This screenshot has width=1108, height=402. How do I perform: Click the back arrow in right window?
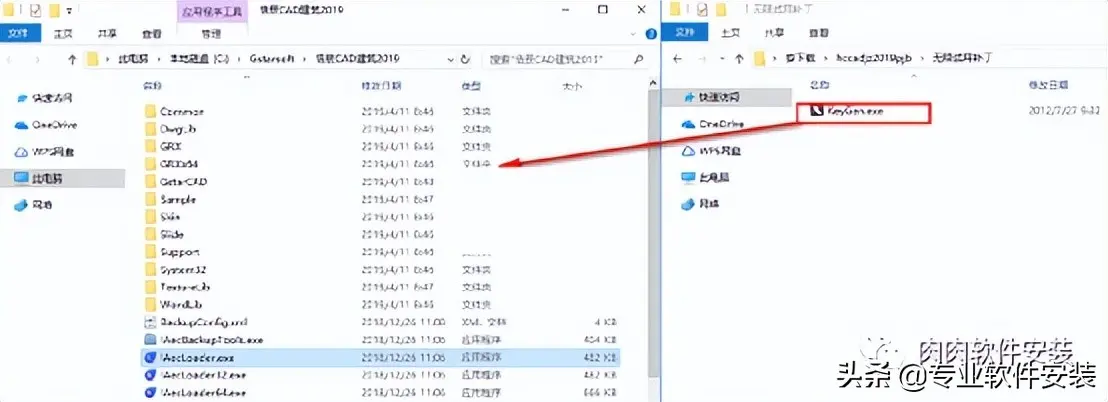pos(678,58)
